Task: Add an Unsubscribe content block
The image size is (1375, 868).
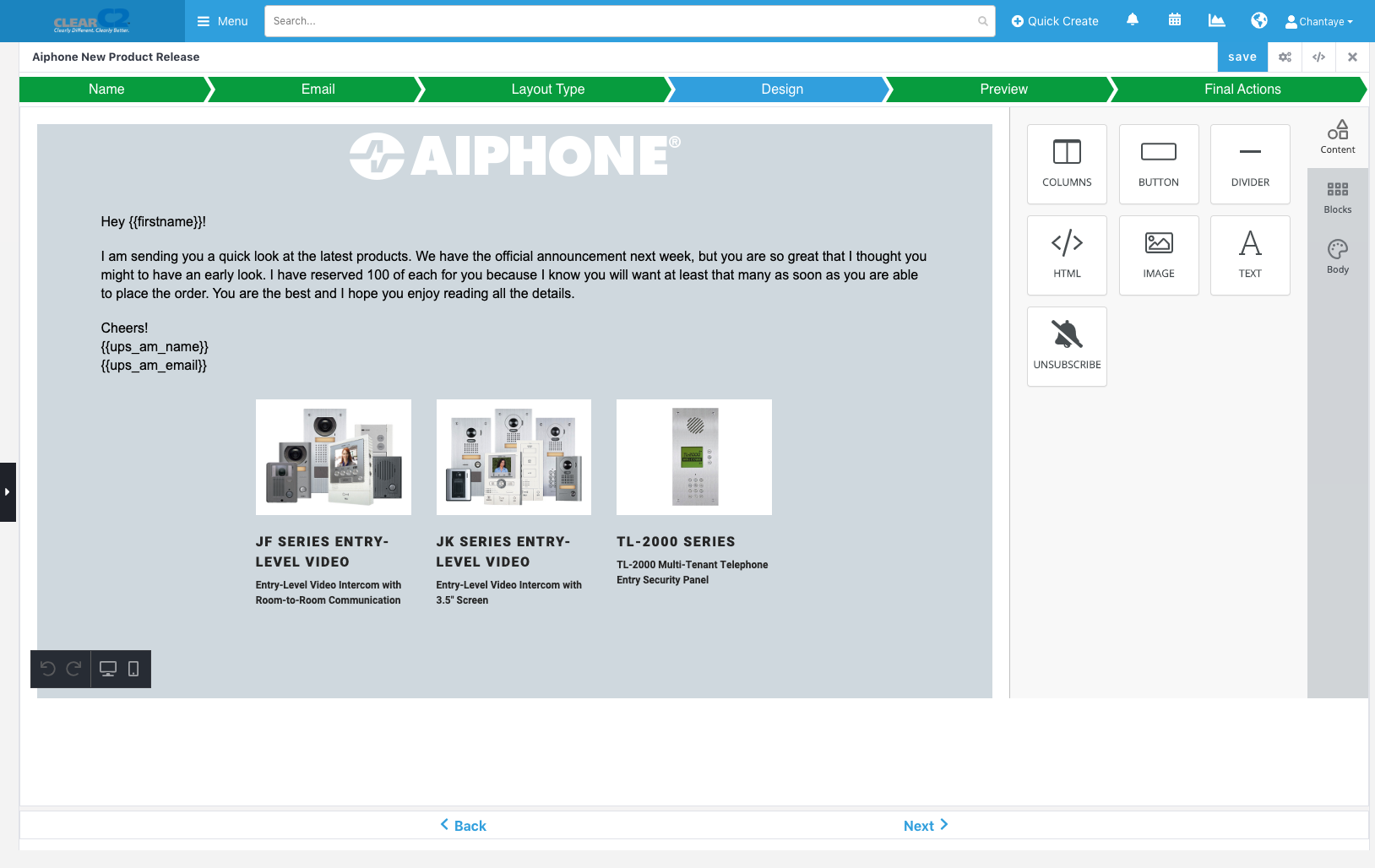Action: pyautogui.click(x=1067, y=346)
